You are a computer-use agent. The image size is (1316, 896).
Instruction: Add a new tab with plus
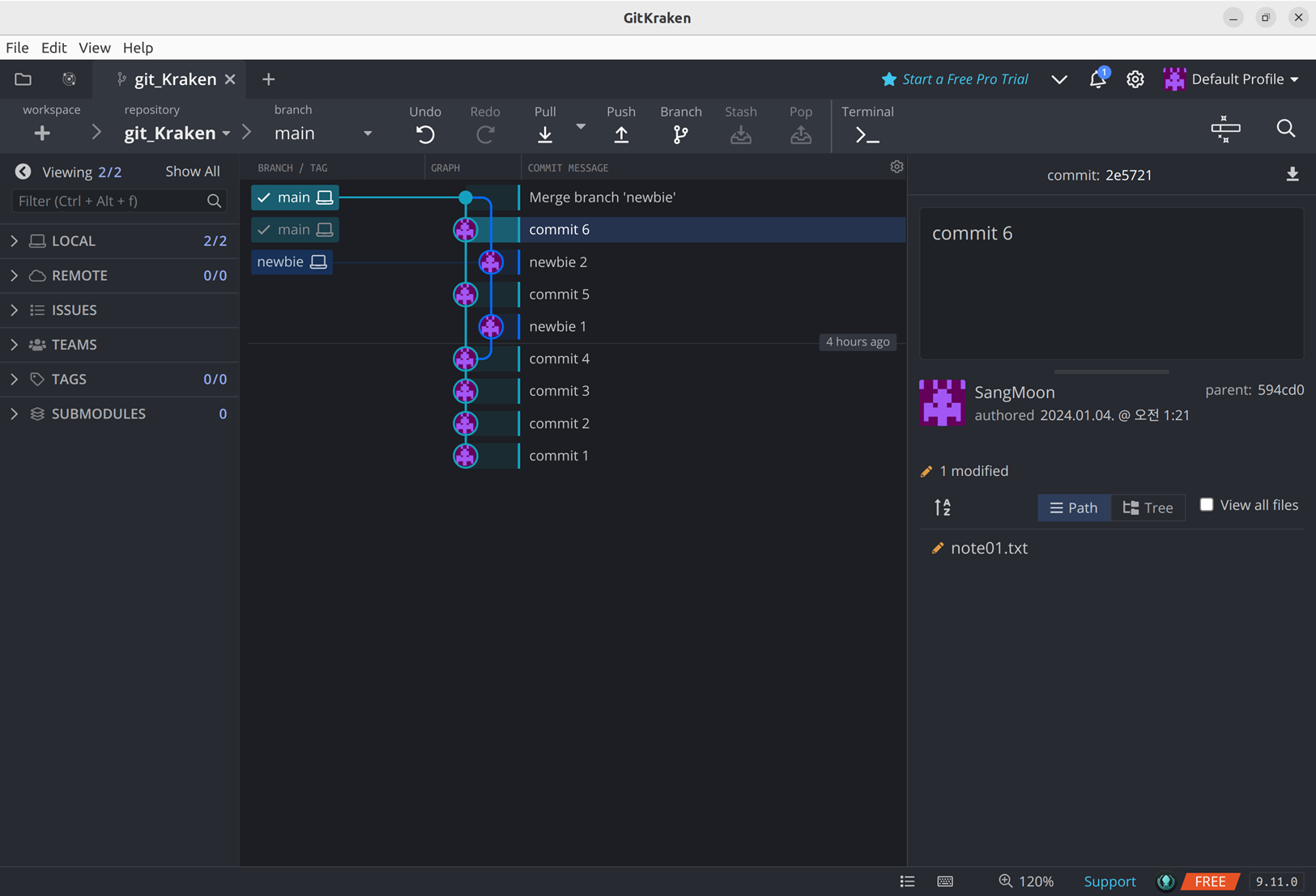point(269,79)
